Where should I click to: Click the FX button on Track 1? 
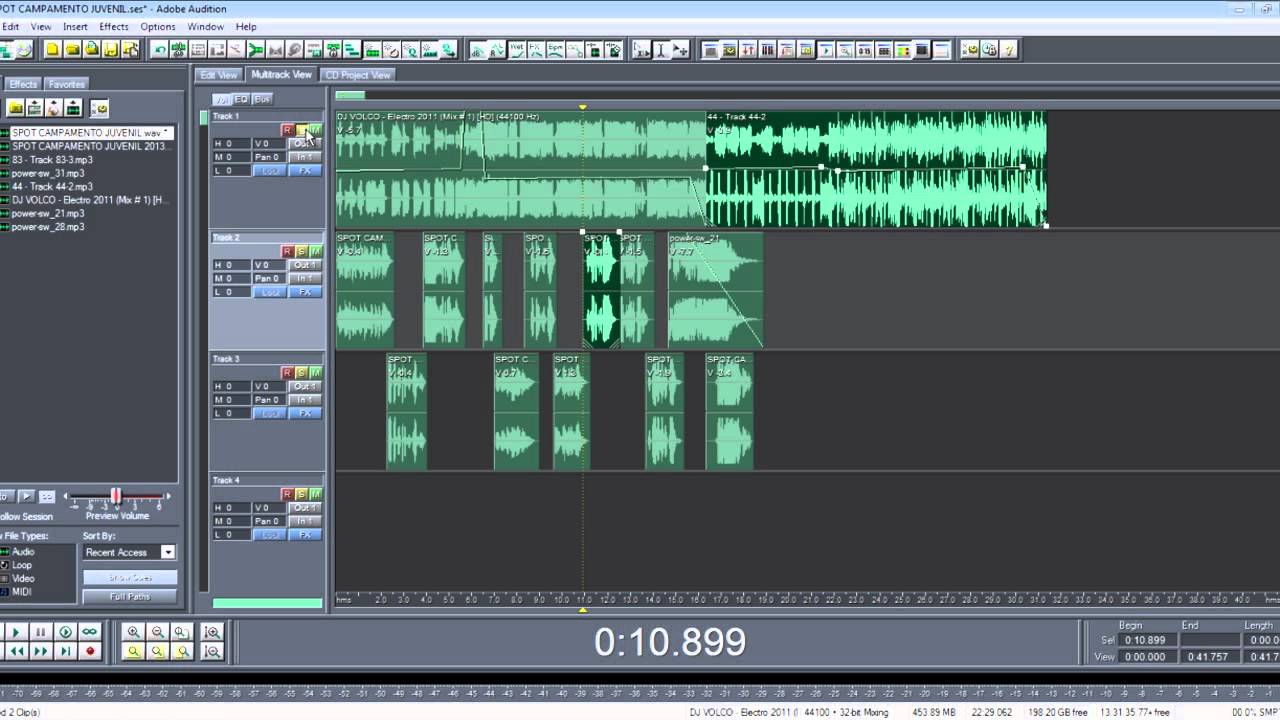pos(305,171)
